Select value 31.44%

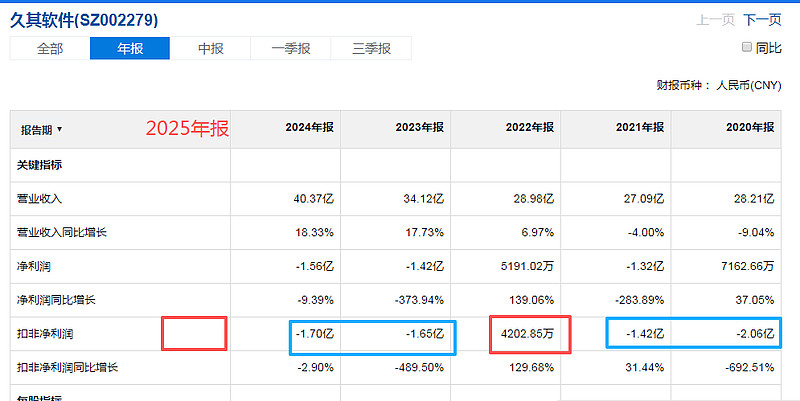(x=645, y=367)
